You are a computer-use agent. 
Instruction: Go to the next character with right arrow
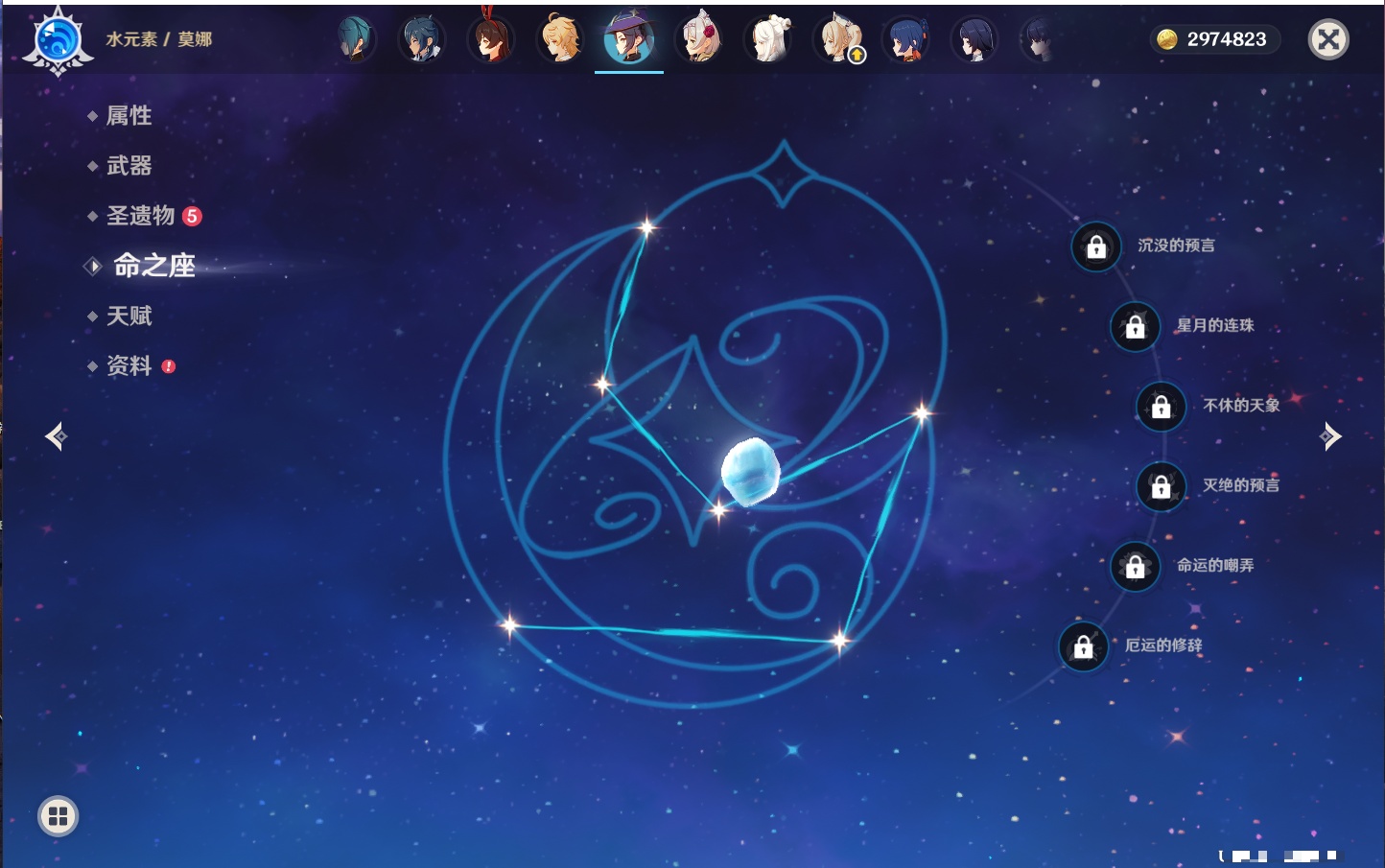click(1330, 436)
